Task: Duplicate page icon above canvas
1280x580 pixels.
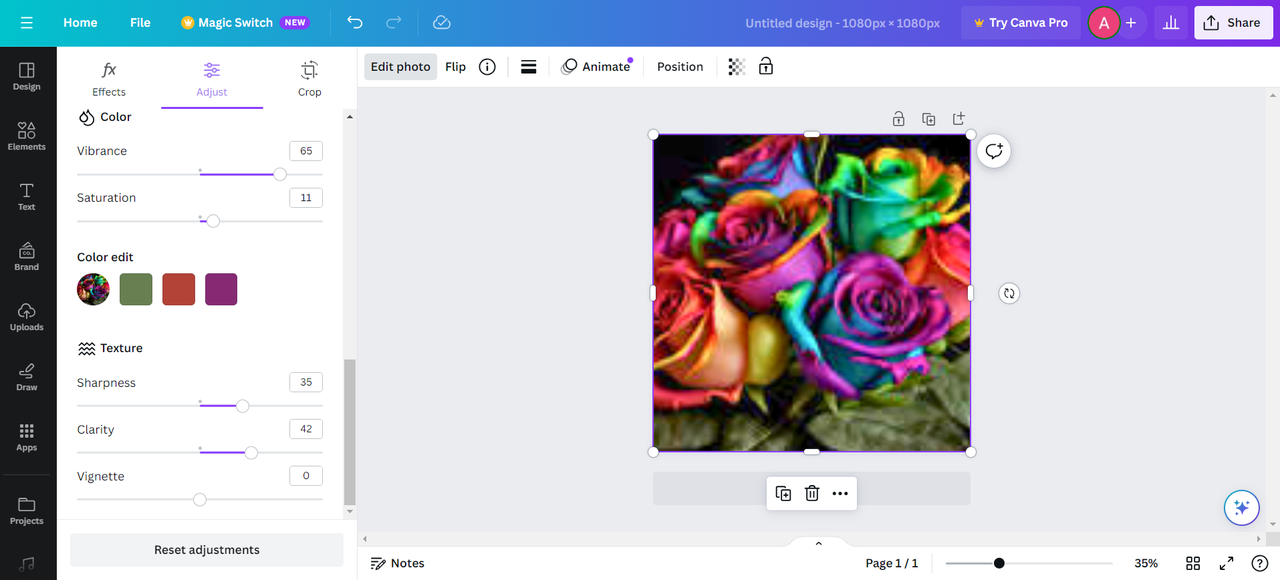Action: (x=929, y=119)
